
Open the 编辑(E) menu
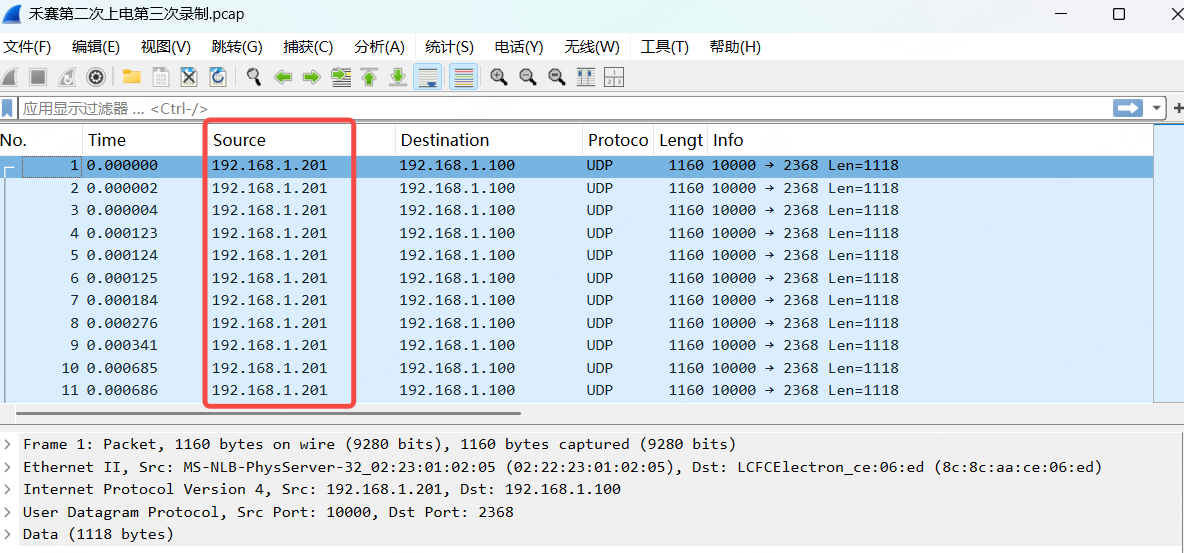(96, 47)
